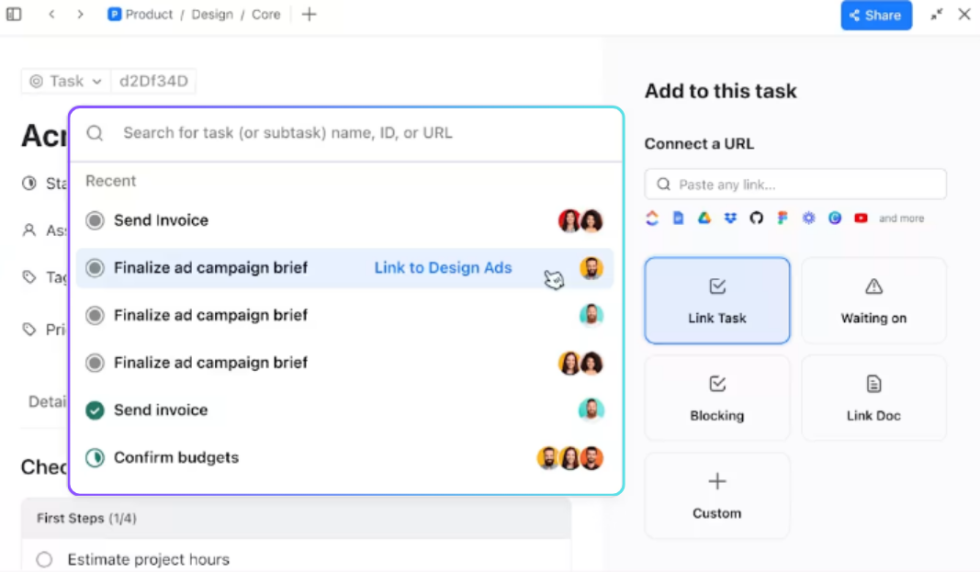Click the Dropbox integration icon
Image resolution: width=980 pixels, height=572 pixels.
[730, 218]
